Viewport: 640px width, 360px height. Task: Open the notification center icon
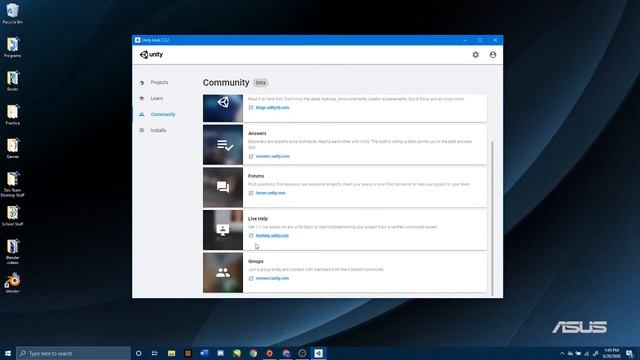coord(629,353)
